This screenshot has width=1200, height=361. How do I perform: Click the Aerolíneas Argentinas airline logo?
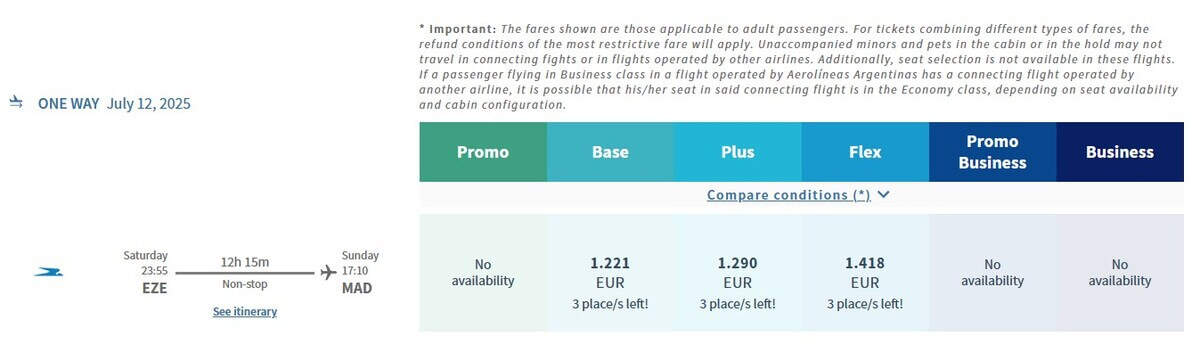(48, 272)
